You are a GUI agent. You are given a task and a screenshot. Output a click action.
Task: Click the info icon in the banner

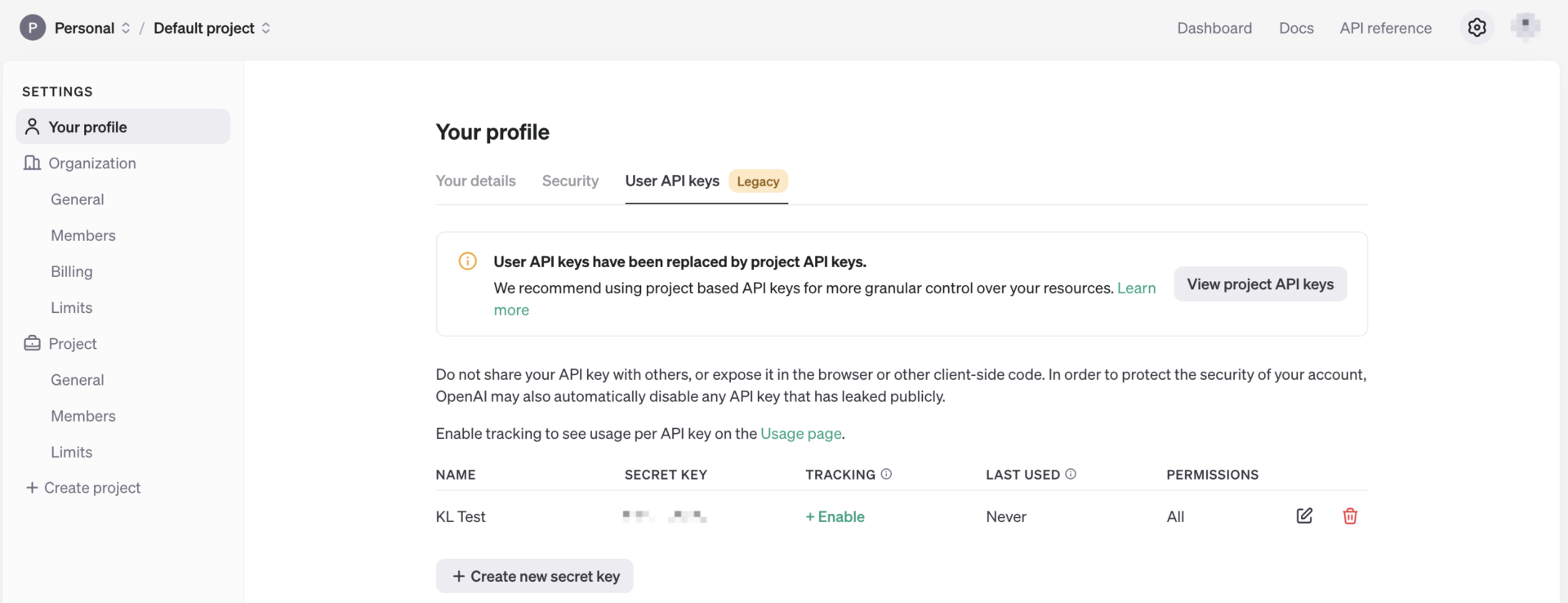[467, 261]
